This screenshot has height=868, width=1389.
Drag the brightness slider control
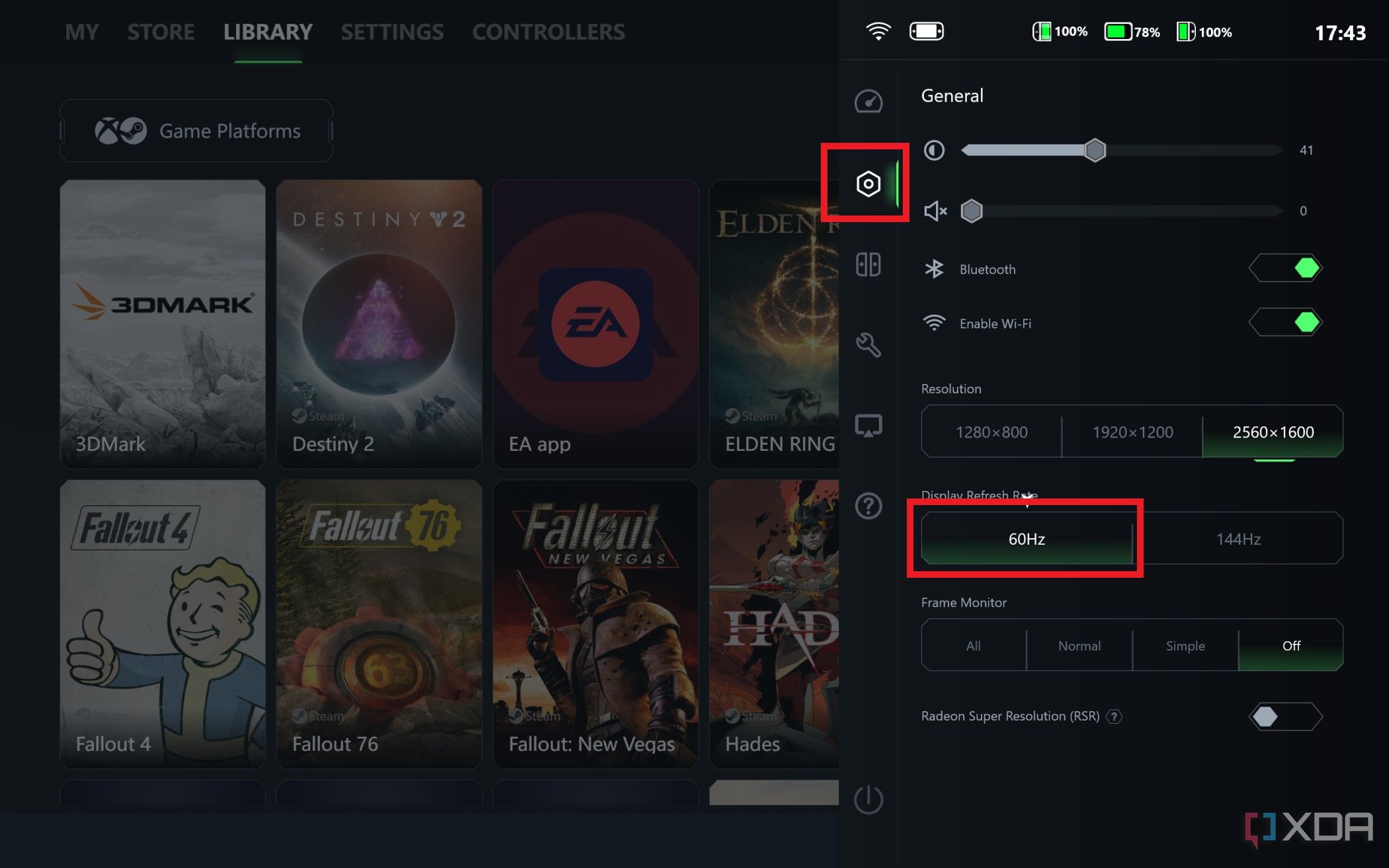1094,150
